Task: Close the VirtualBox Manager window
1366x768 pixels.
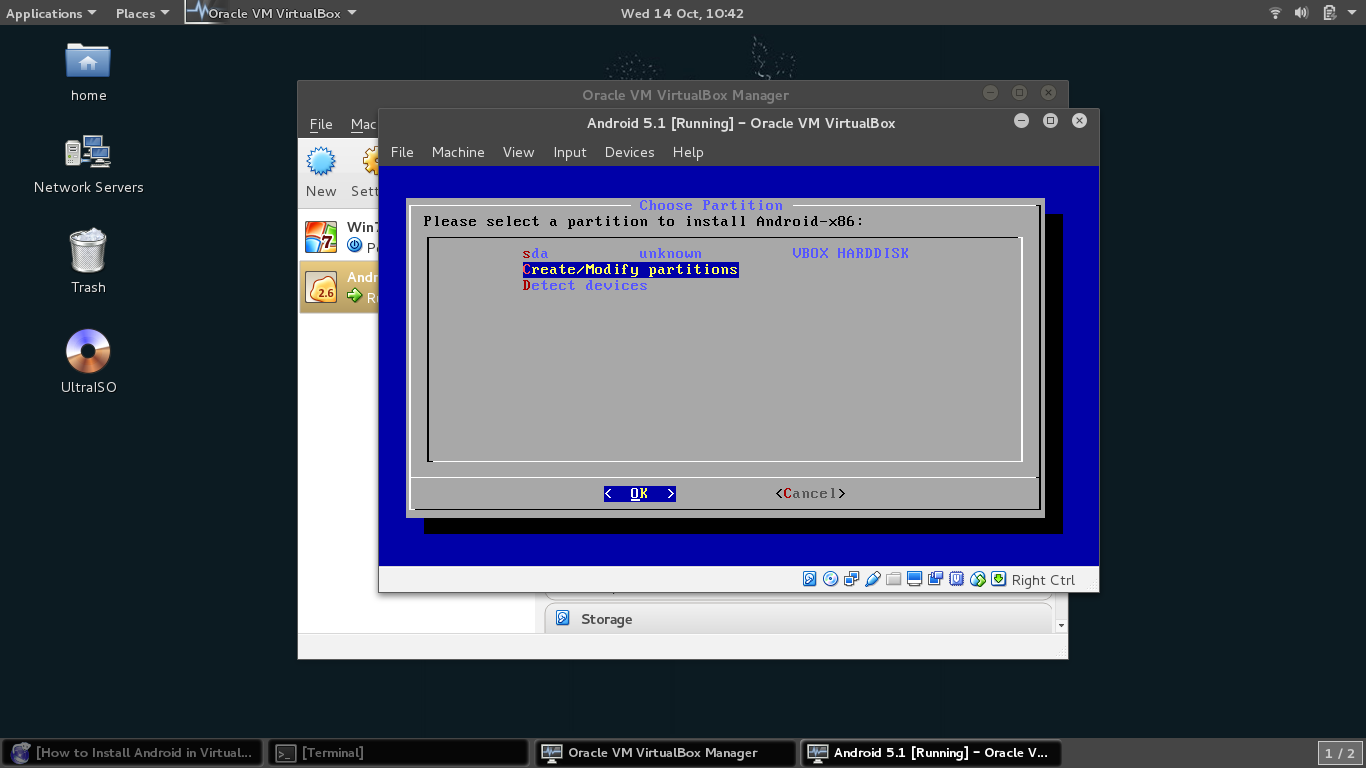Action: tap(1048, 92)
